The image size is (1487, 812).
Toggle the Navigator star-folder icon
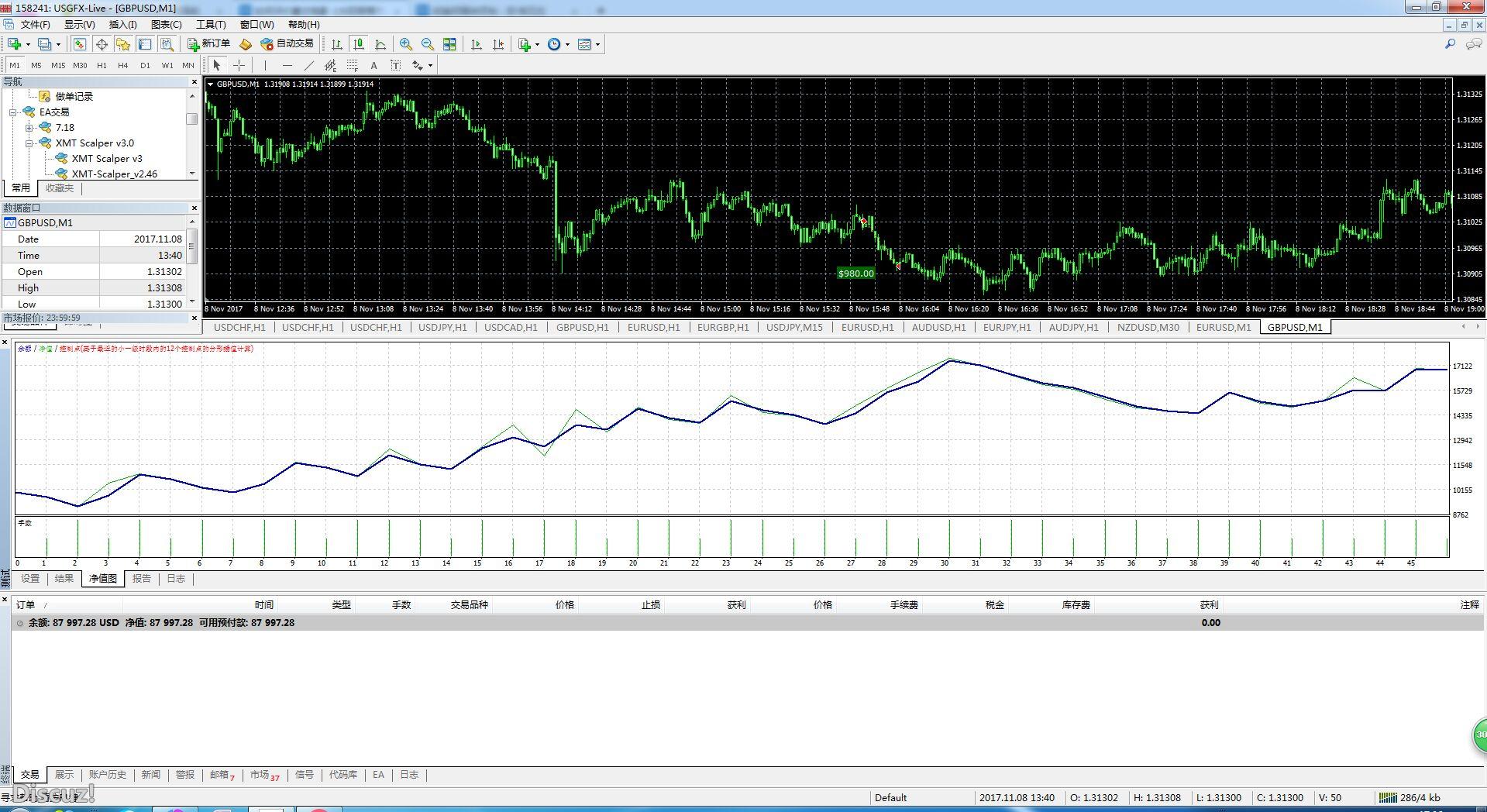tap(123, 44)
